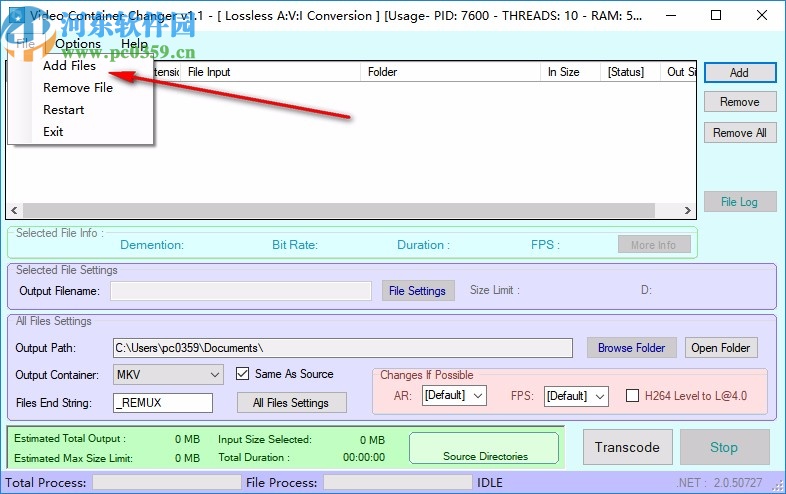Open the Options menu
The width and height of the screenshot is (786, 494).
78,44
